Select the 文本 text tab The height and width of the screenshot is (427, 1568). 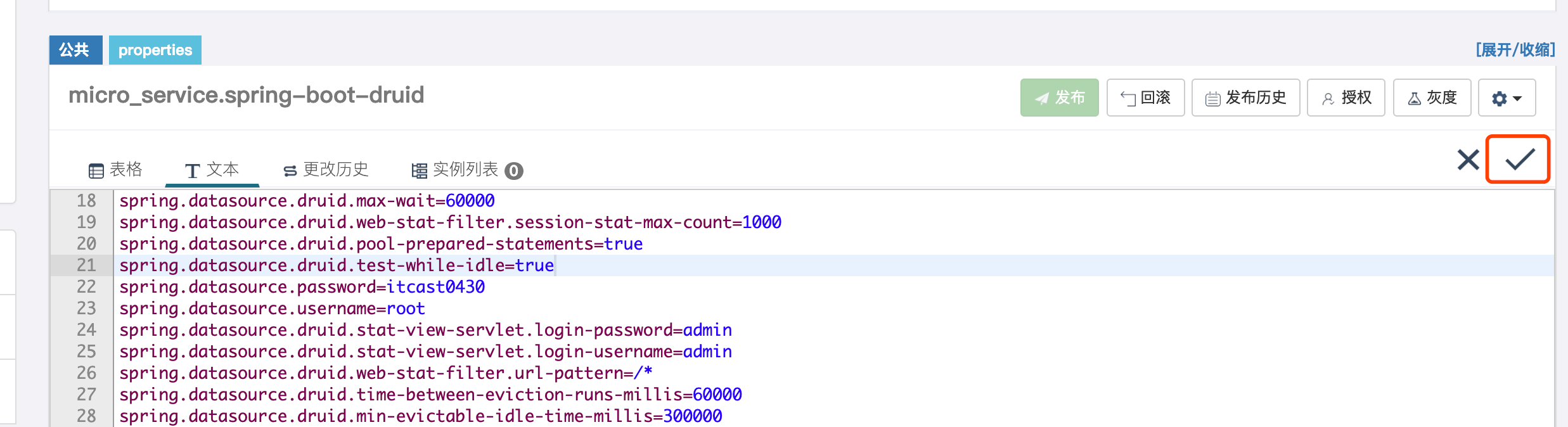click(x=212, y=170)
